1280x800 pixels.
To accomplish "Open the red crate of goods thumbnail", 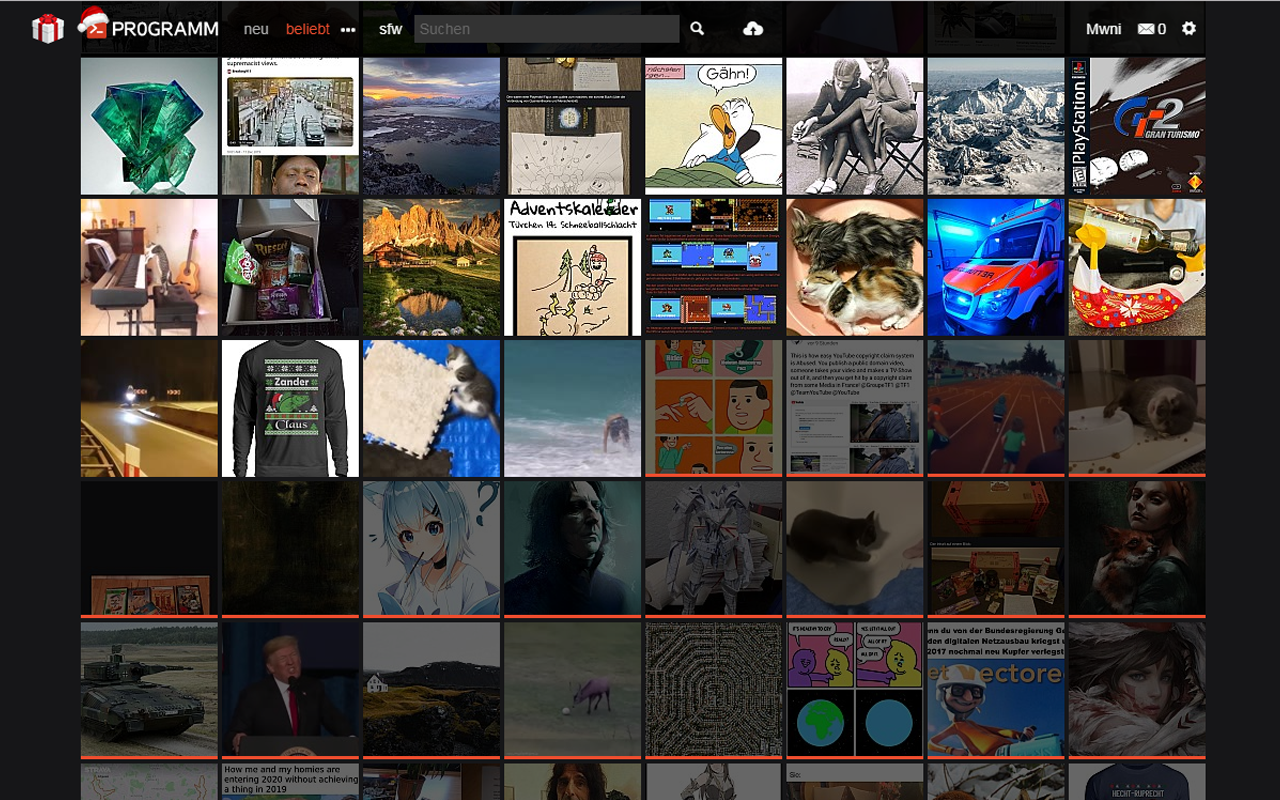I will (x=996, y=549).
